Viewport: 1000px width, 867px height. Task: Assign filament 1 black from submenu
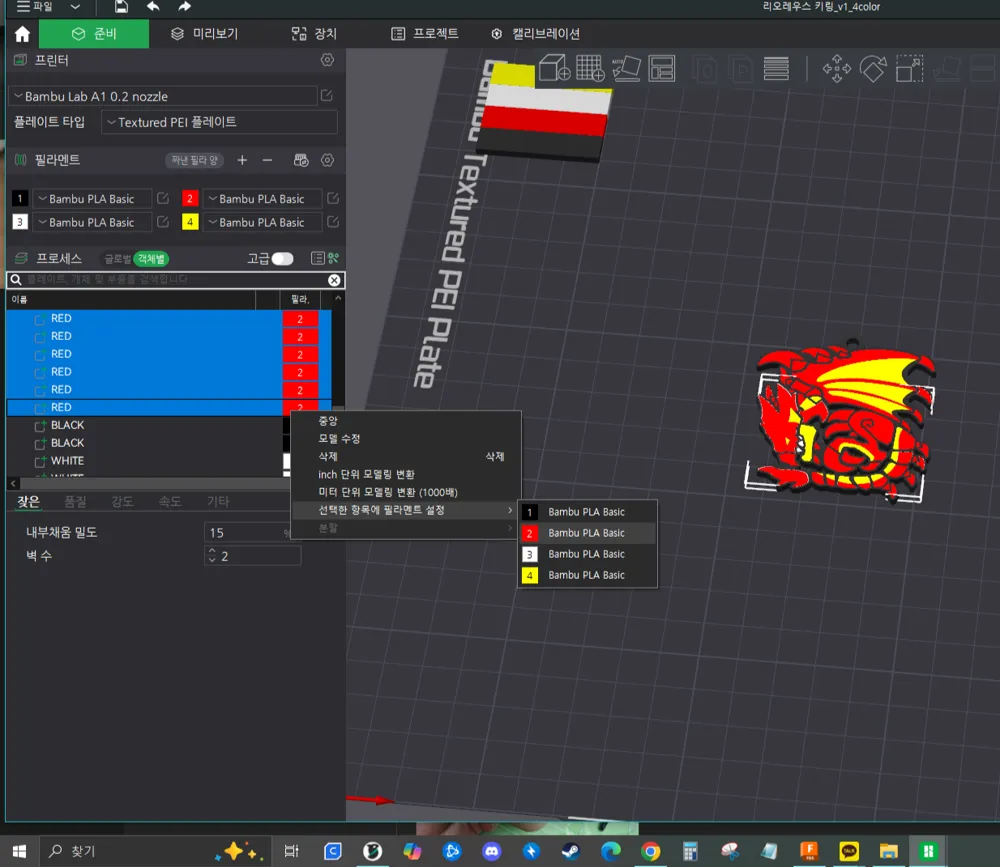(x=587, y=512)
